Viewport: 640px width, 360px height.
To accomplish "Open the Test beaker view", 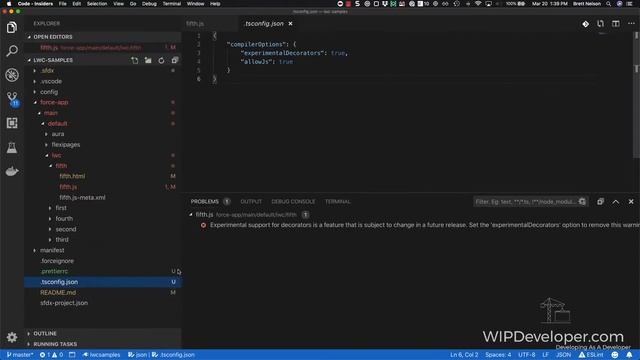I will (12, 147).
